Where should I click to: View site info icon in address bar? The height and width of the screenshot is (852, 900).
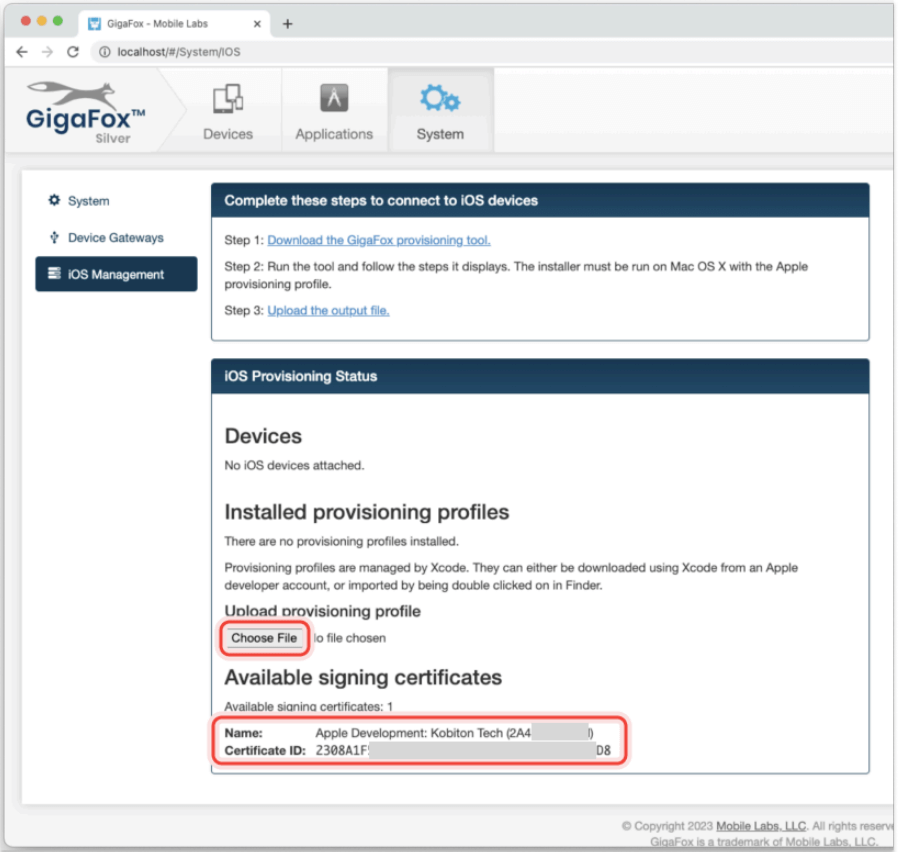(x=104, y=52)
